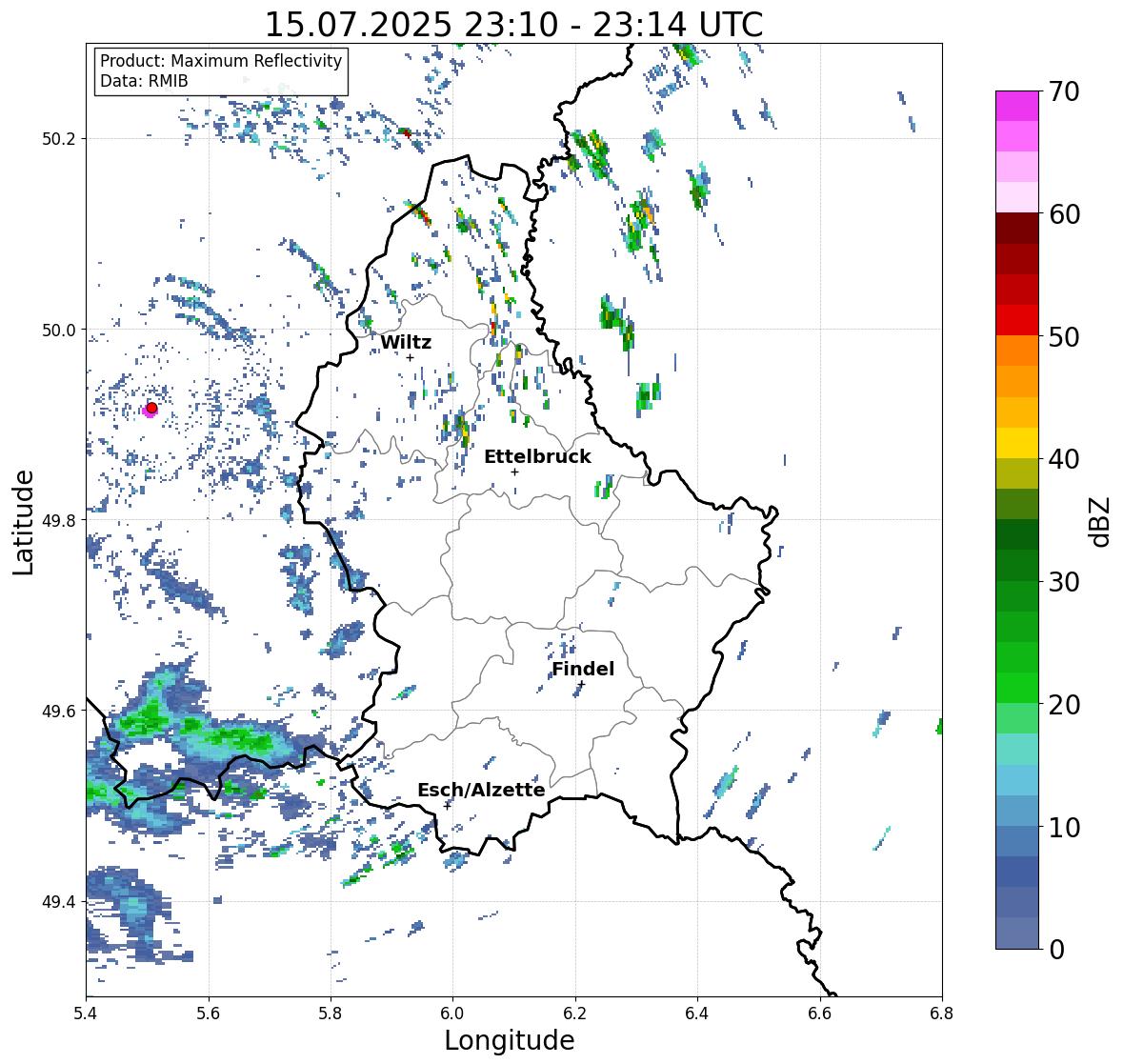Click the Wiltz station label
1123x1064 pixels.
(x=406, y=342)
